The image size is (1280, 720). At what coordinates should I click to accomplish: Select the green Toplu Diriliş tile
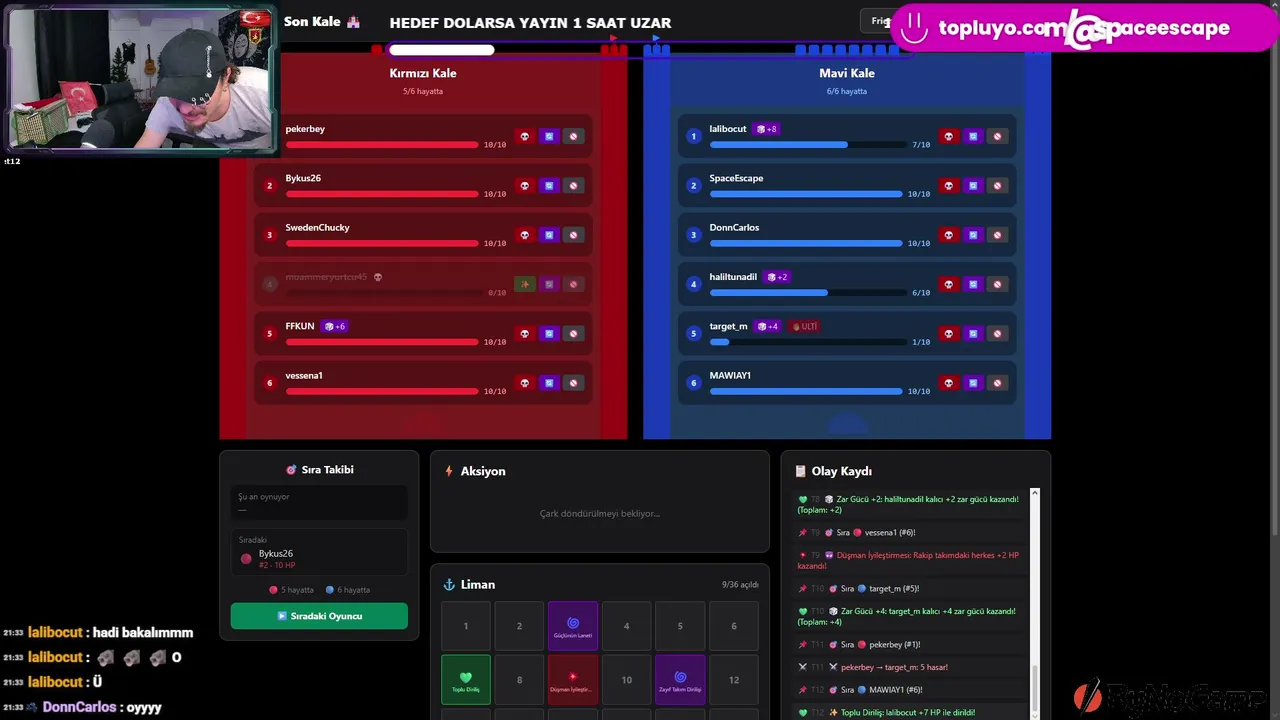click(465, 680)
